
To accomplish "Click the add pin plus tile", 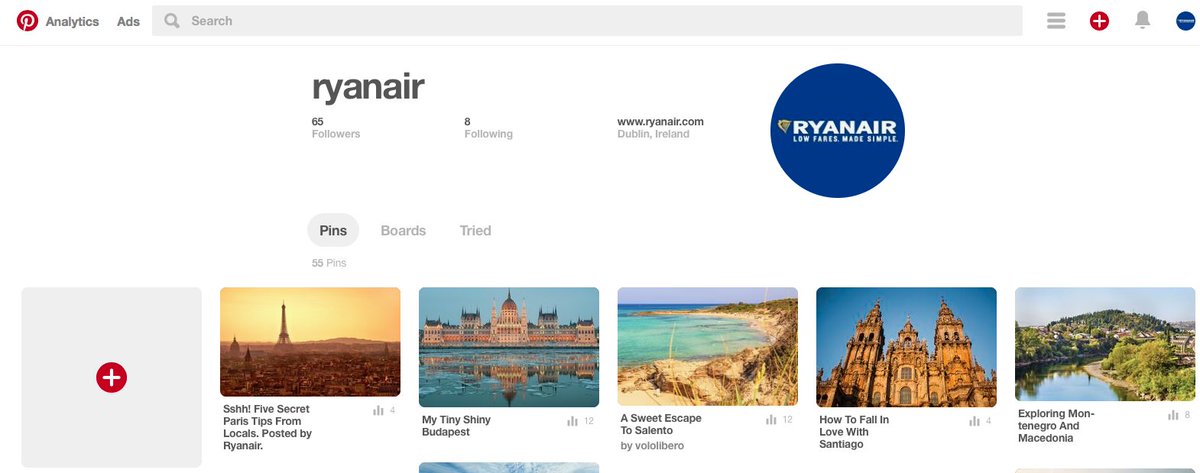I will click(111, 377).
